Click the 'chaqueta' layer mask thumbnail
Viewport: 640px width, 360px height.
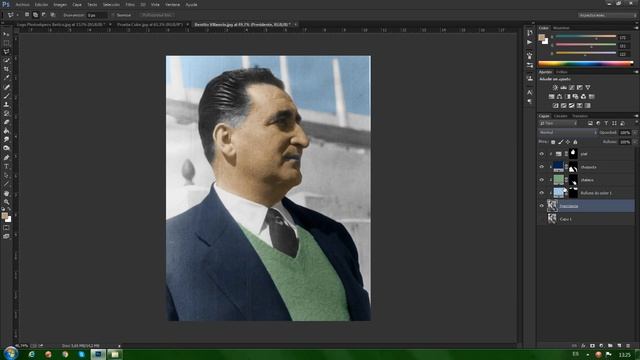(573, 167)
